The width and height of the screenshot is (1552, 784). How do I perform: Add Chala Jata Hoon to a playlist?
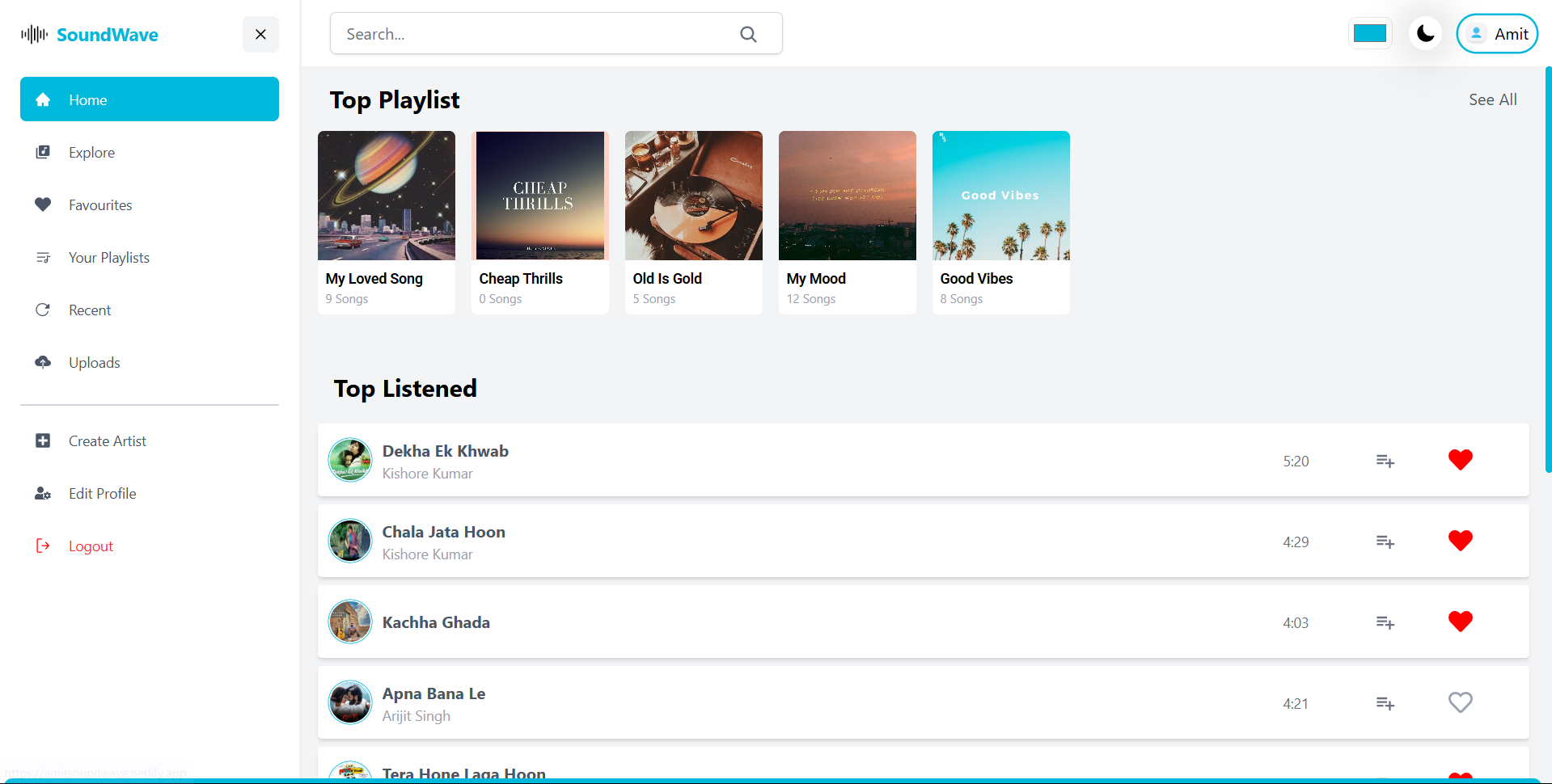click(1385, 542)
